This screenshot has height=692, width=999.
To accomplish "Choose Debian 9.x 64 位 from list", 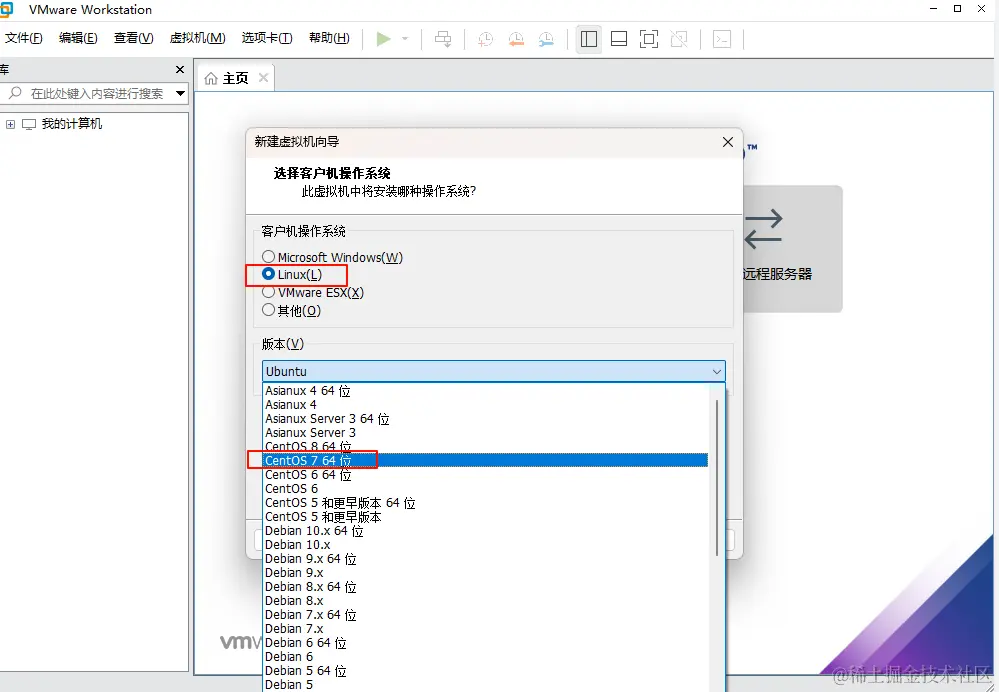I will pos(486,559).
